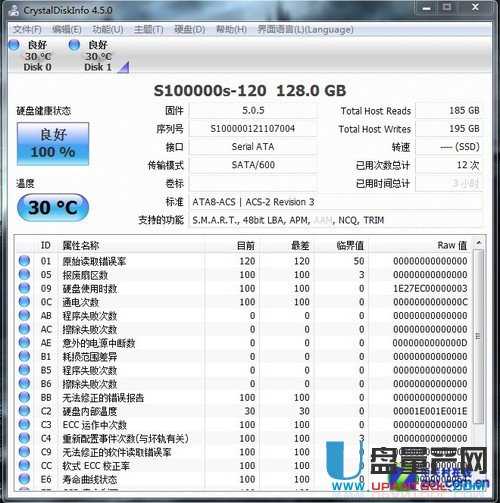Click the ATA8-ACS | ACS-2 Revision 3 standard field
Viewport: 500px width, 503px height.
[x=335, y=202]
